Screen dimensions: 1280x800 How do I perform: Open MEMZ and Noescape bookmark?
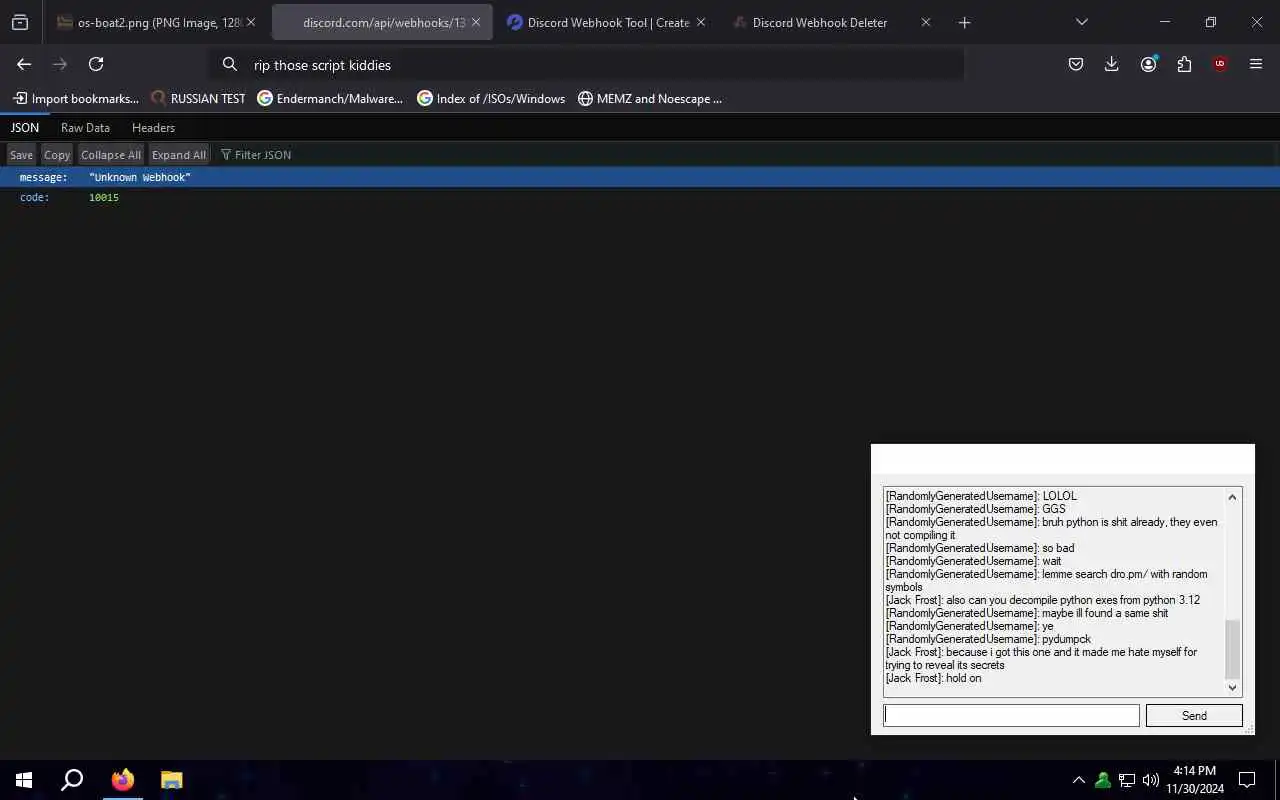click(x=650, y=98)
